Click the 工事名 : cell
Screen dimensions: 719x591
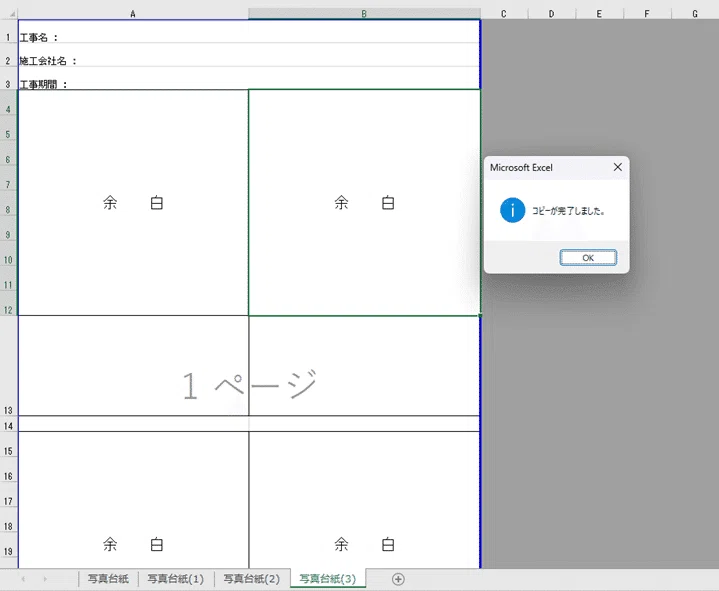pos(133,32)
